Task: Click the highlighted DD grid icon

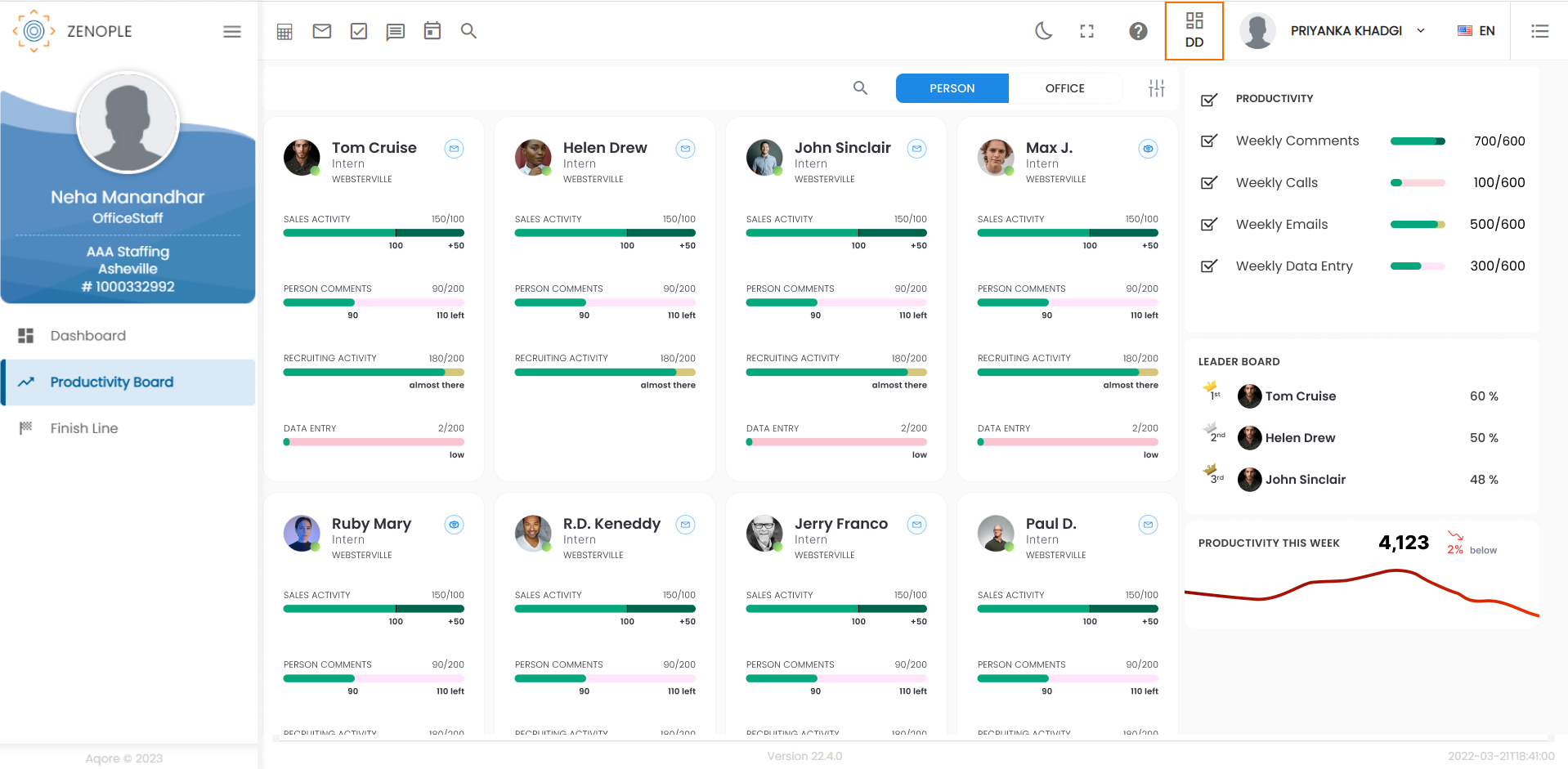Action: pos(1194,30)
